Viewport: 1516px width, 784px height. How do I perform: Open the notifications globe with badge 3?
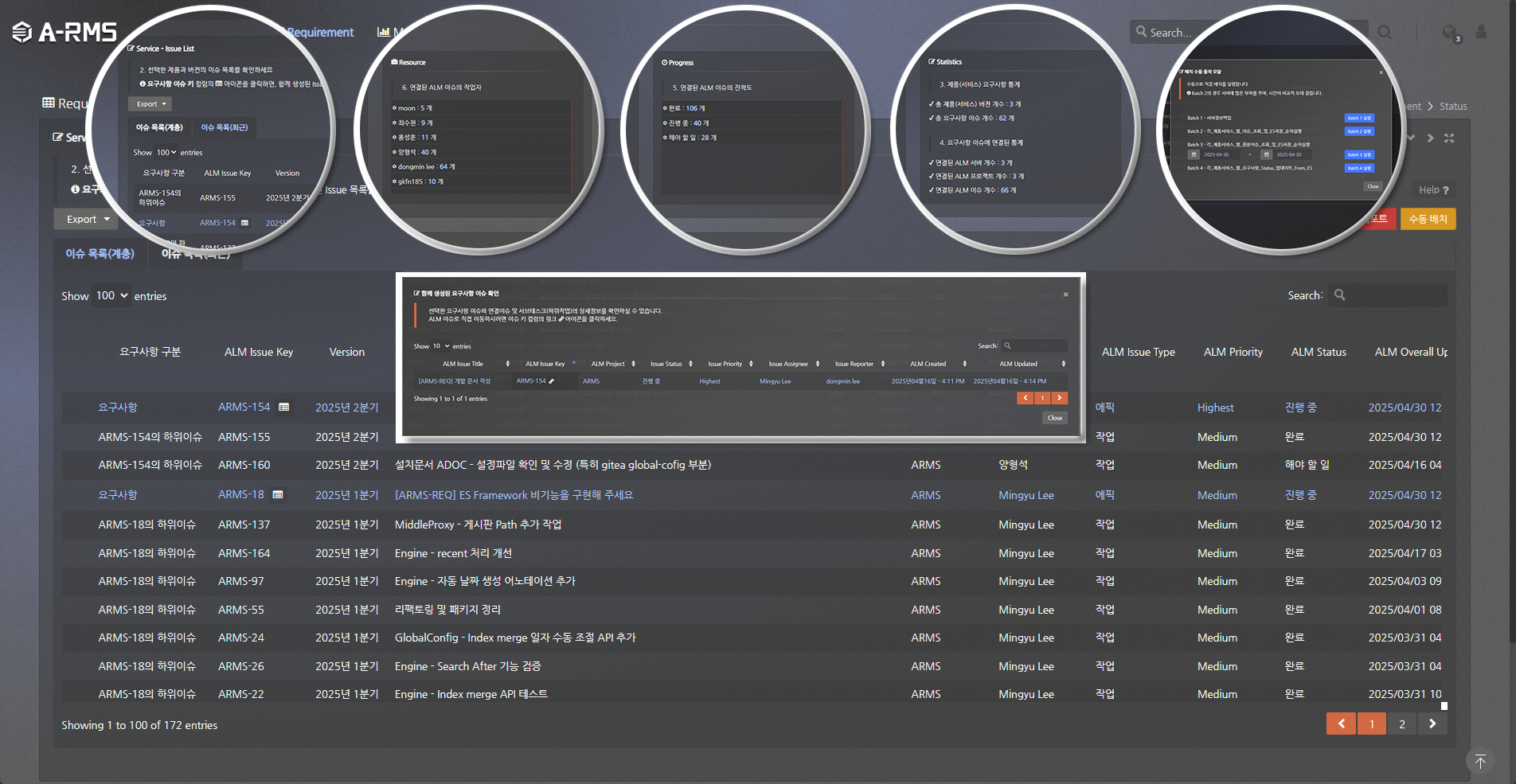pyautogui.click(x=1450, y=33)
